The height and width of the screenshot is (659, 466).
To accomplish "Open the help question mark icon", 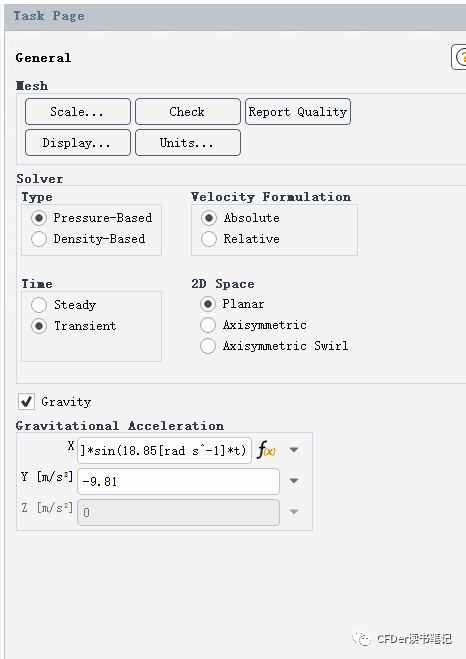I will [x=459, y=57].
